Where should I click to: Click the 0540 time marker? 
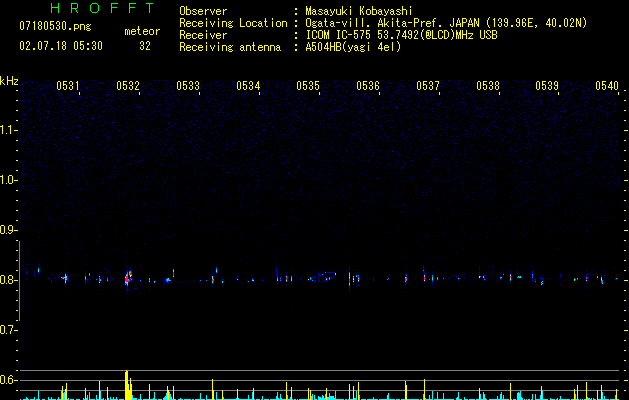click(x=607, y=86)
